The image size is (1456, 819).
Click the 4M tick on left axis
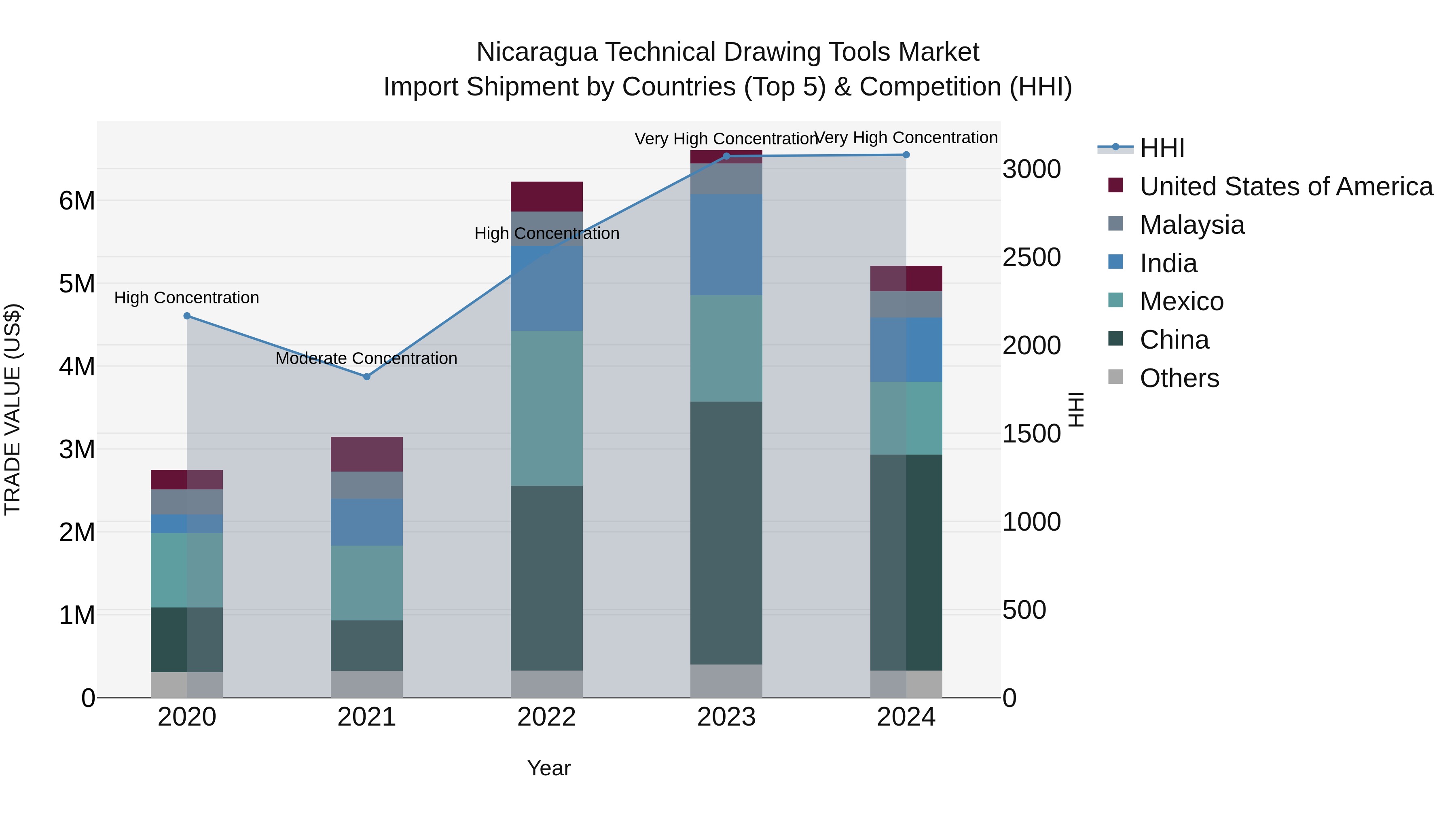[x=77, y=366]
